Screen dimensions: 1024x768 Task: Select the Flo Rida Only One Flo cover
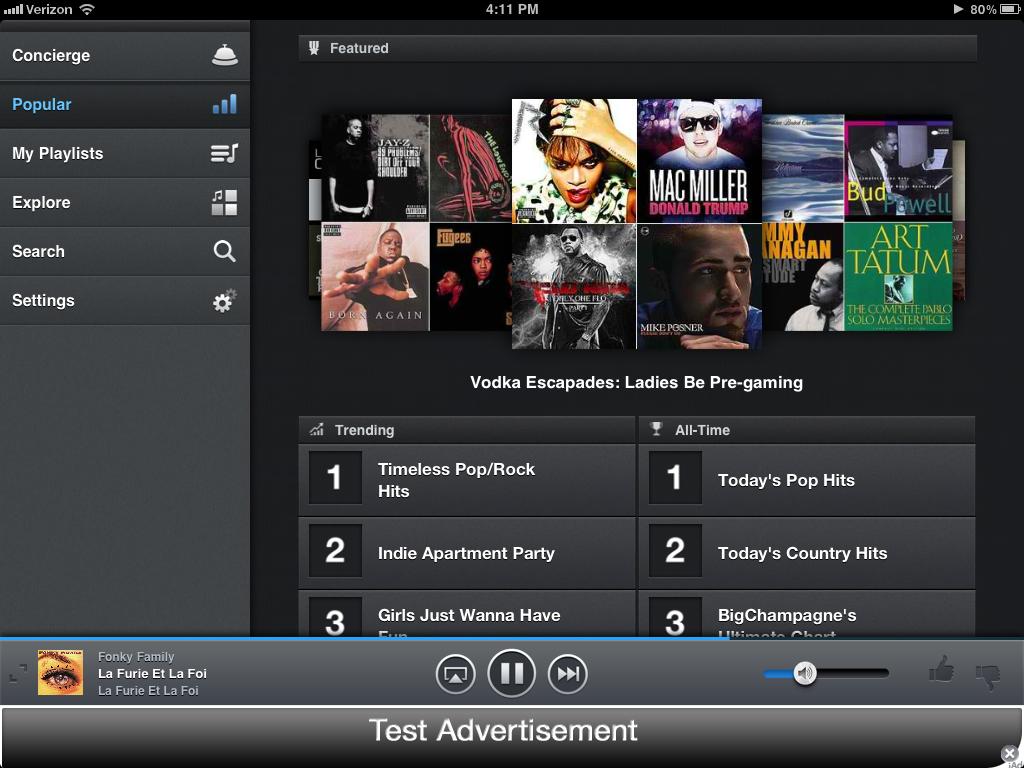(574, 286)
